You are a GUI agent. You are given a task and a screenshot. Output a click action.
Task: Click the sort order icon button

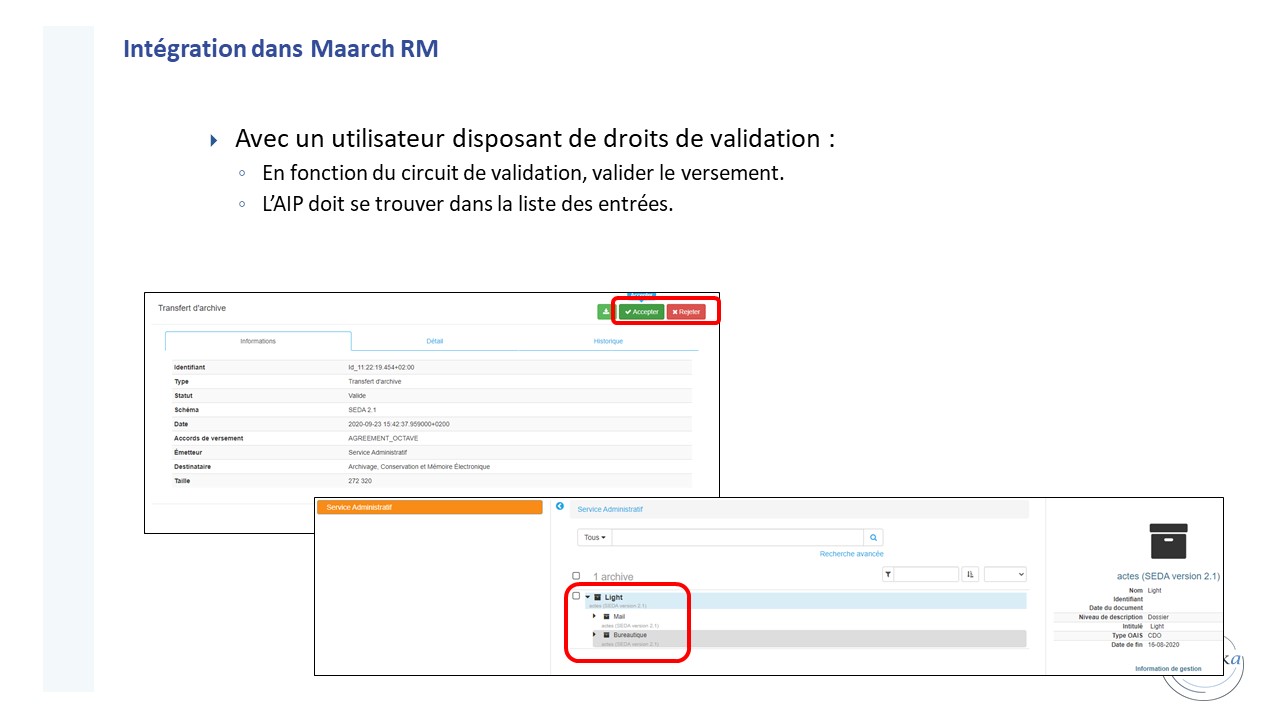coord(970,575)
